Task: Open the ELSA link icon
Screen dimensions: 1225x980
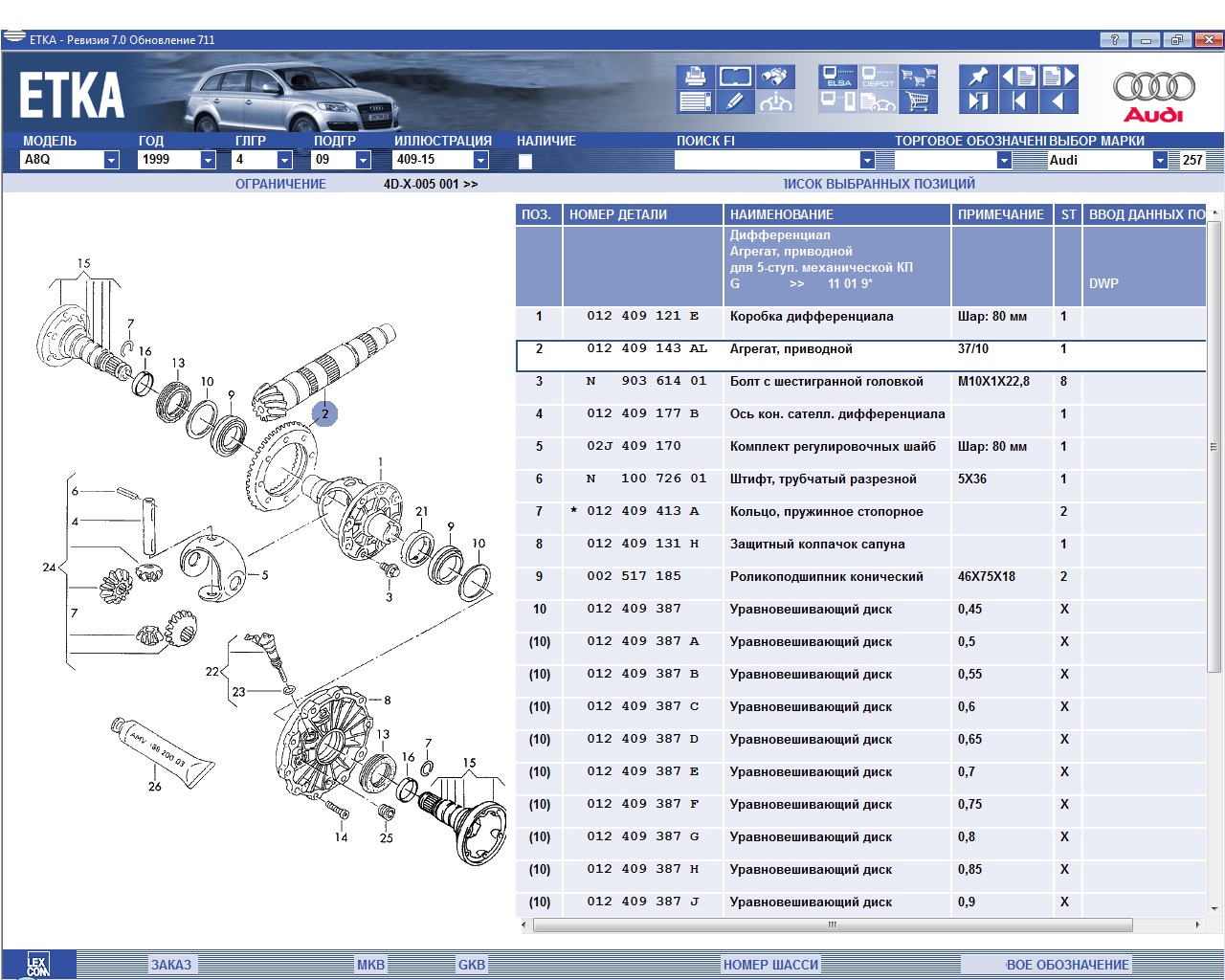Action: 838,77
